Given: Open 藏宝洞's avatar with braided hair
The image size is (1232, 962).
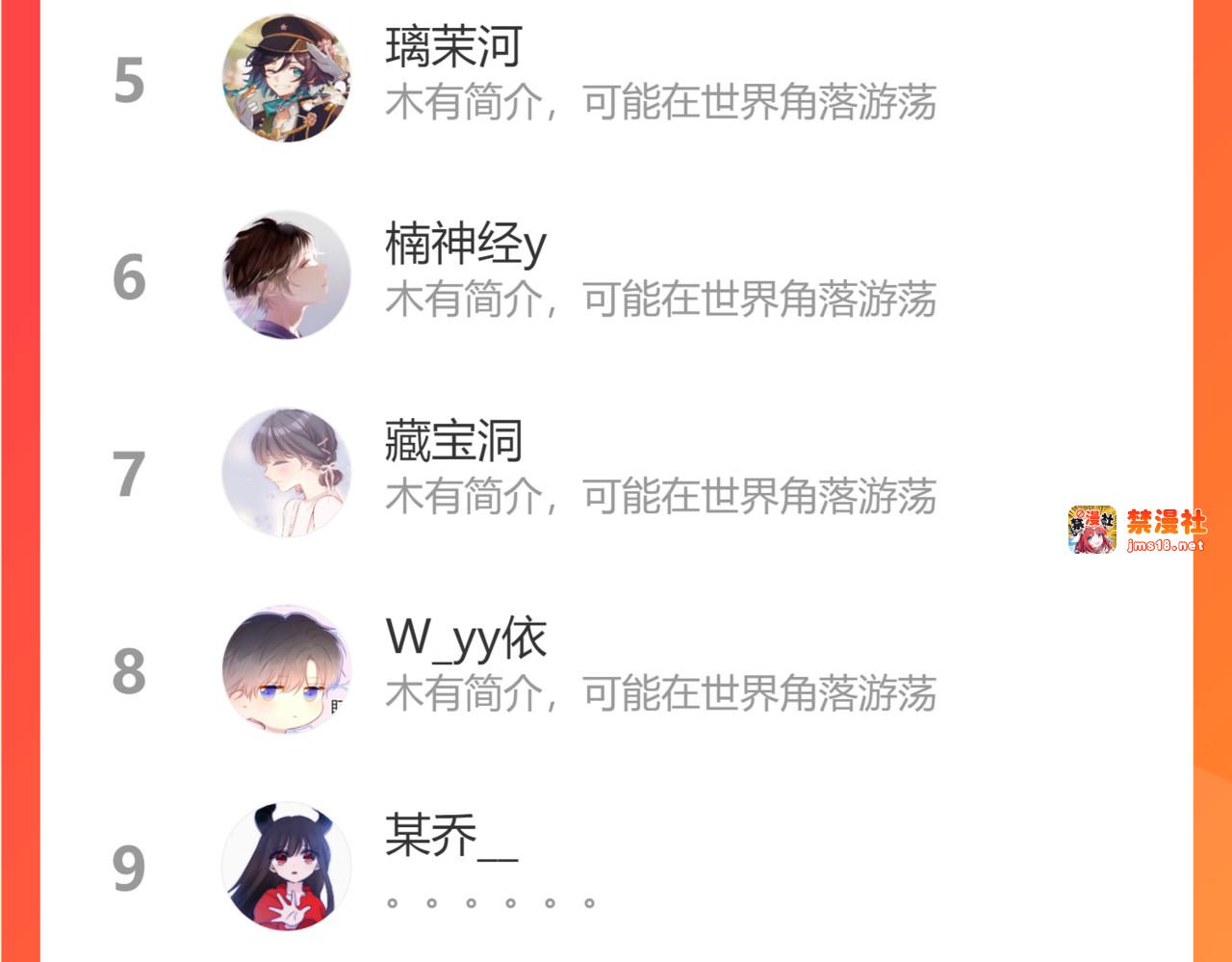Looking at the screenshot, I should point(286,472).
